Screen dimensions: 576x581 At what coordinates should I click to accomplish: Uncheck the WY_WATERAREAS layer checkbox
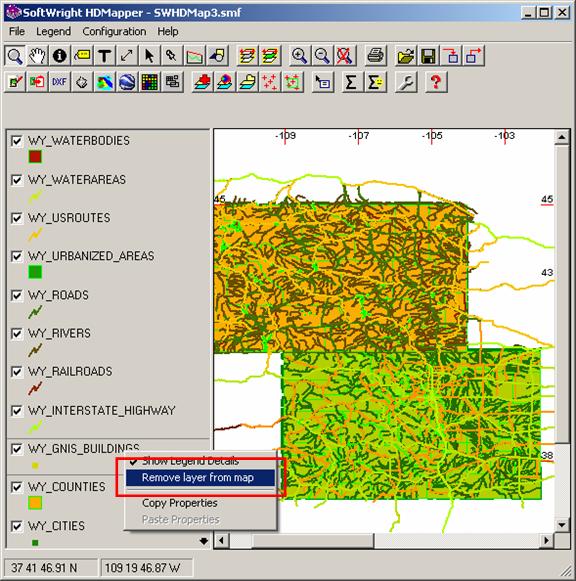(17, 180)
